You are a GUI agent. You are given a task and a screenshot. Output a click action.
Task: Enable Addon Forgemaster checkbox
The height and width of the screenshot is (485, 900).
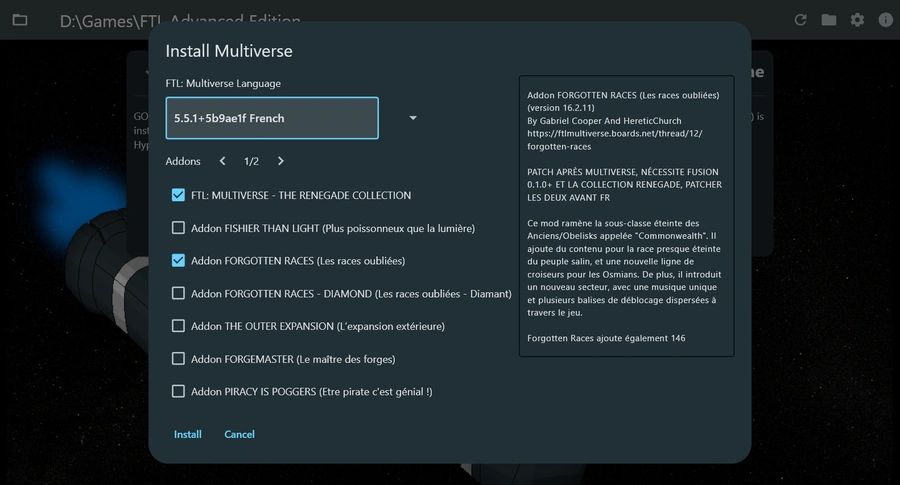pyautogui.click(x=179, y=359)
